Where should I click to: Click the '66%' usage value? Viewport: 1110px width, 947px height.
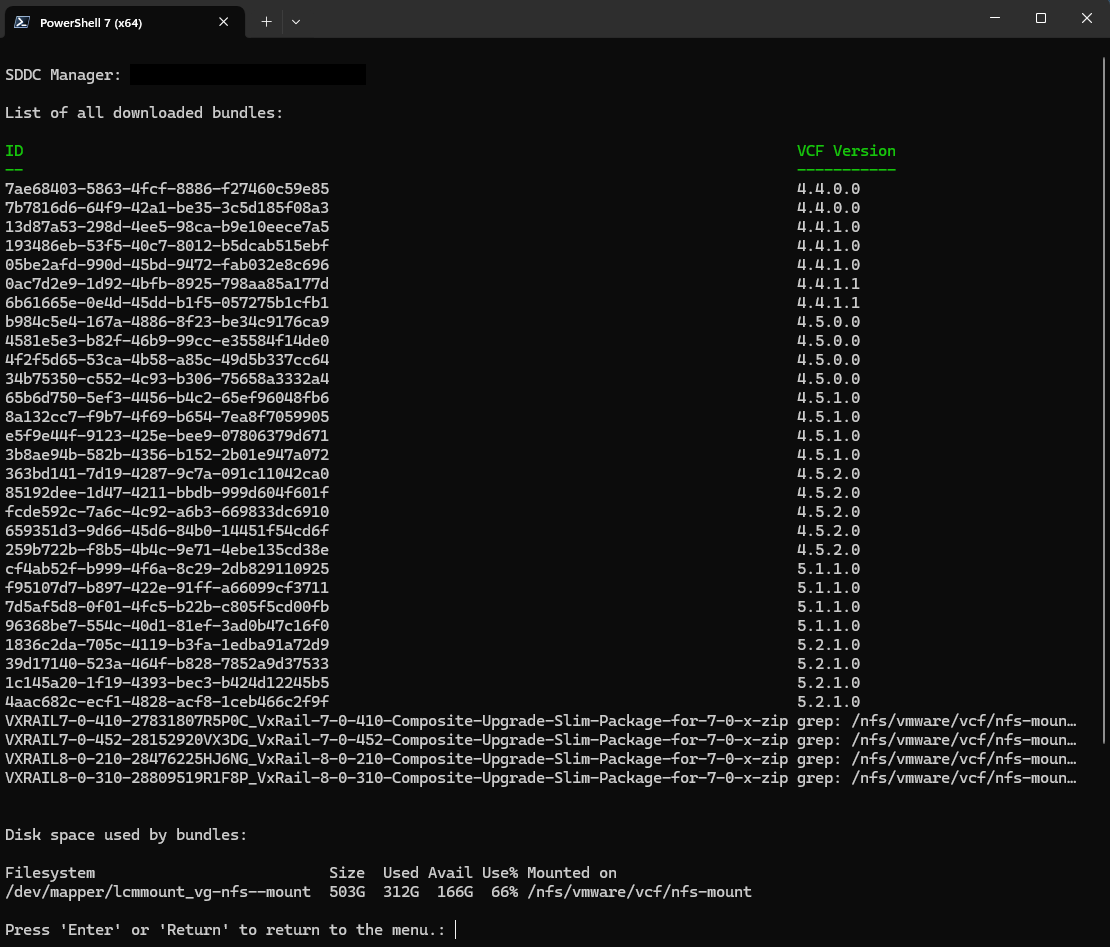[505, 892]
